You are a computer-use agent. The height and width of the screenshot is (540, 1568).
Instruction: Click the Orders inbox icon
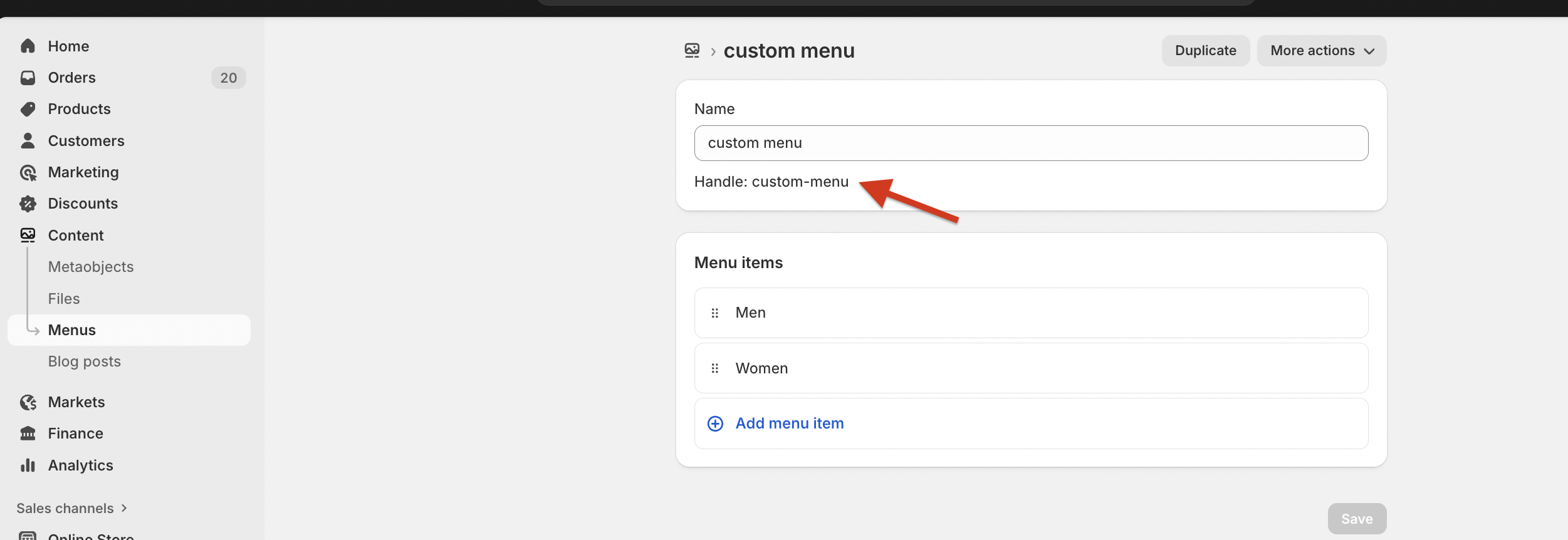point(28,78)
